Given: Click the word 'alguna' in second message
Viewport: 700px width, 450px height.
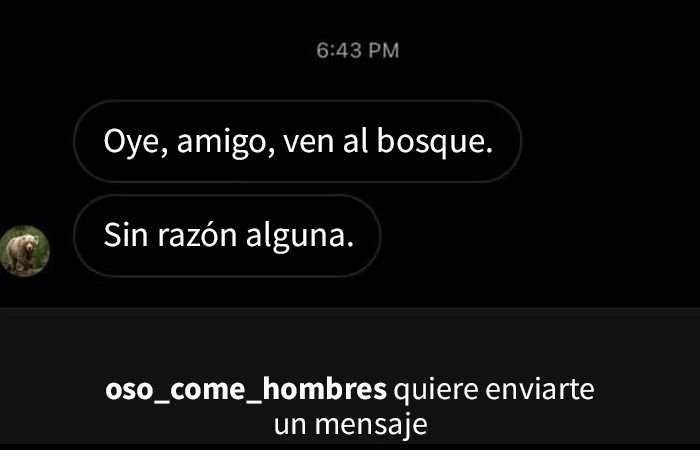Looking at the screenshot, I should coord(296,236).
